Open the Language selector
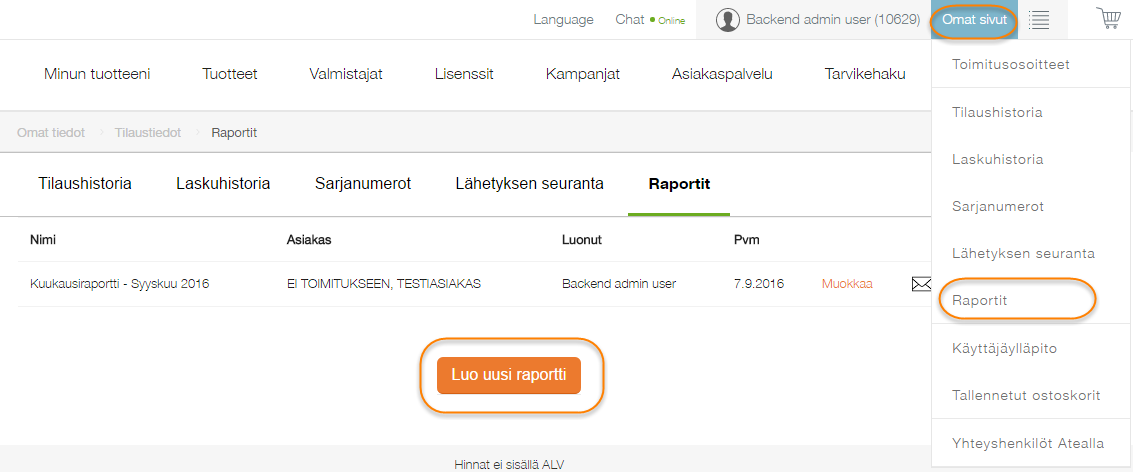This screenshot has width=1133, height=472. point(563,19)
